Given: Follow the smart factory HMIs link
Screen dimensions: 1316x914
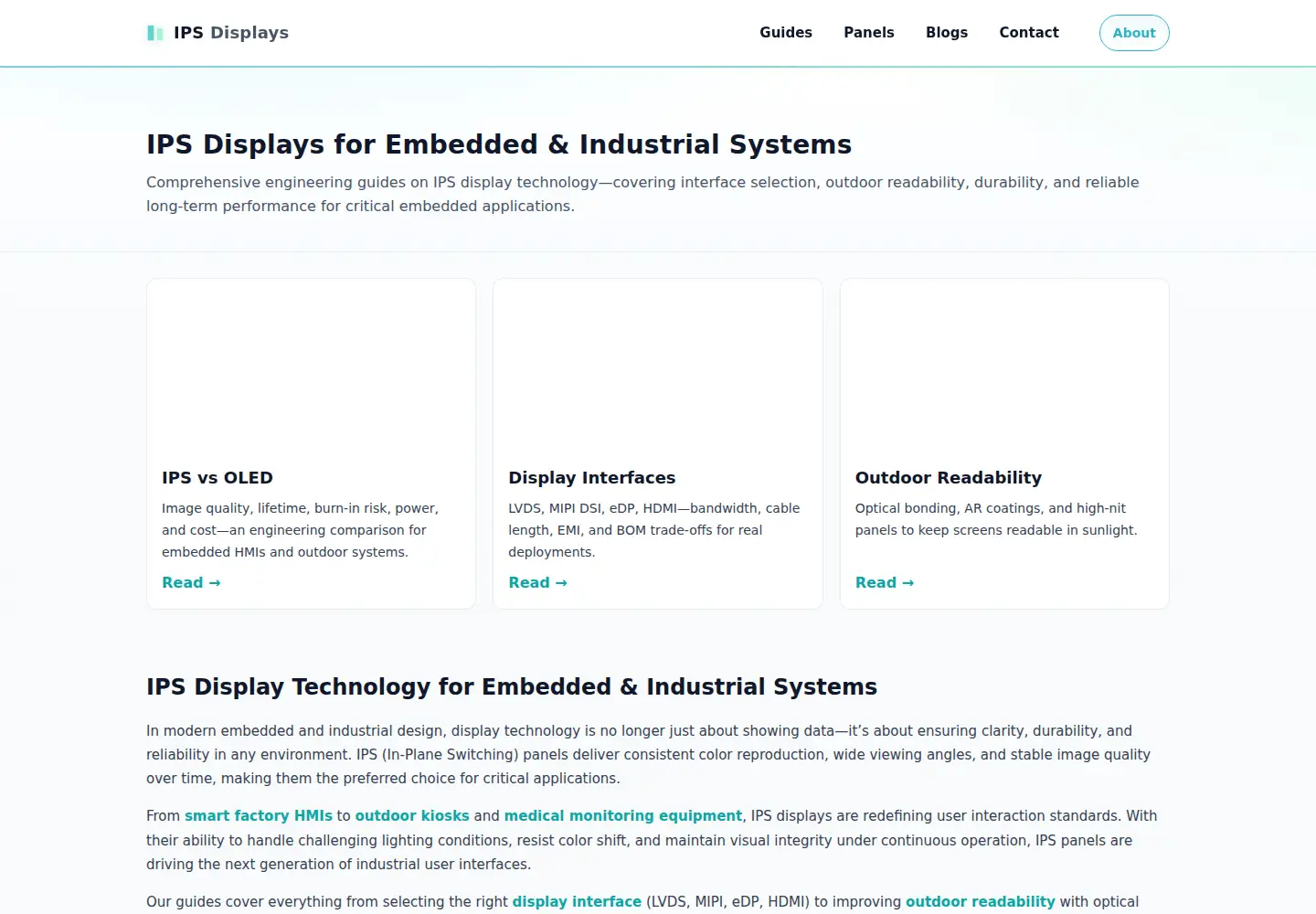Looking at the screenshot, I should pyautogui.click(x=259, y=816).
